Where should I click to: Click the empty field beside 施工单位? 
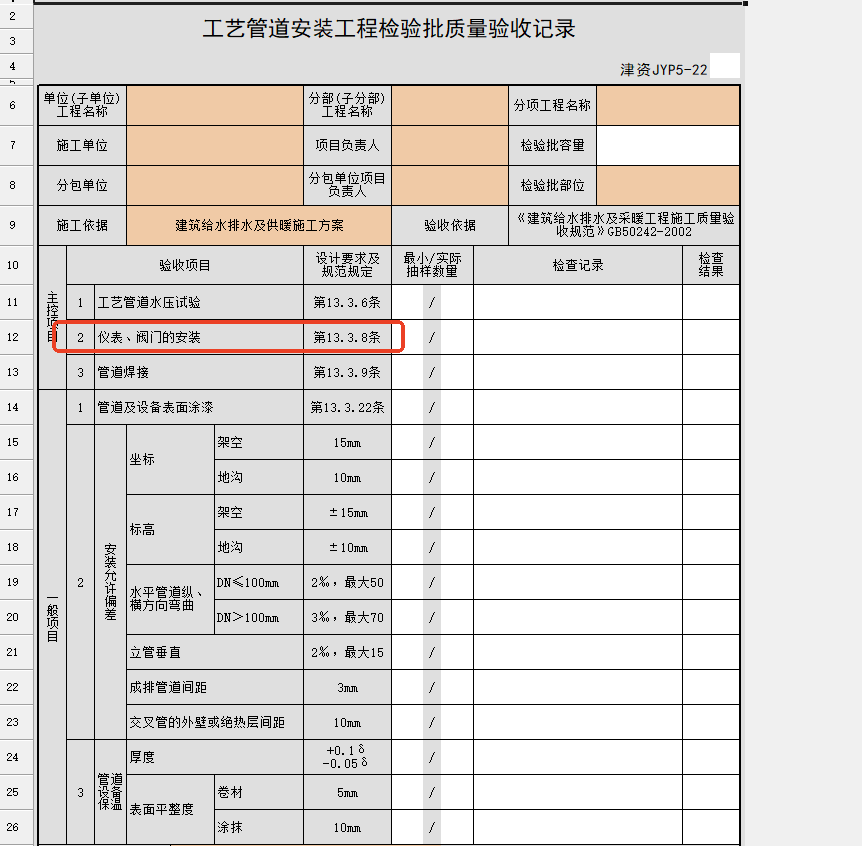(215, 145)
